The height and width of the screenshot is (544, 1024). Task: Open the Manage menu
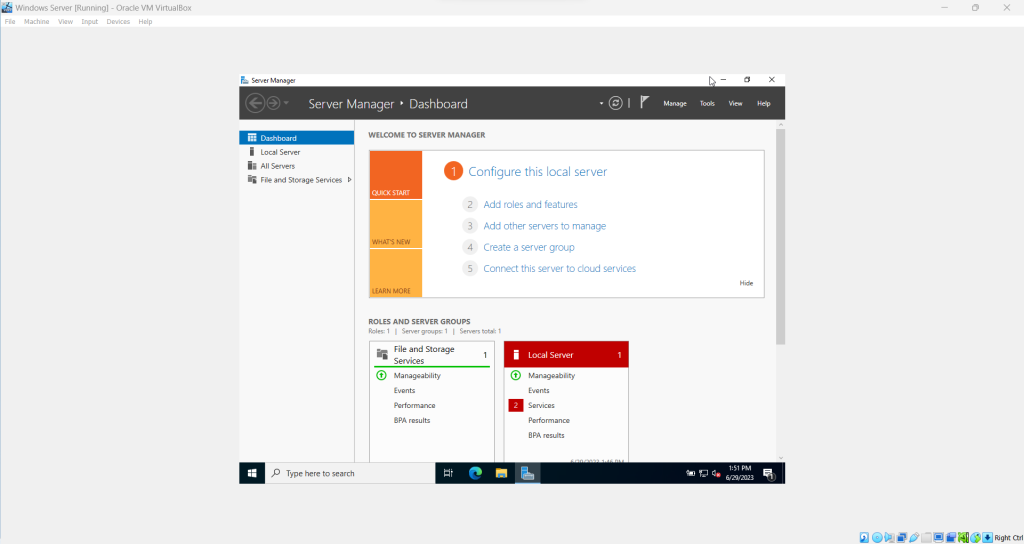click(675, 103)
